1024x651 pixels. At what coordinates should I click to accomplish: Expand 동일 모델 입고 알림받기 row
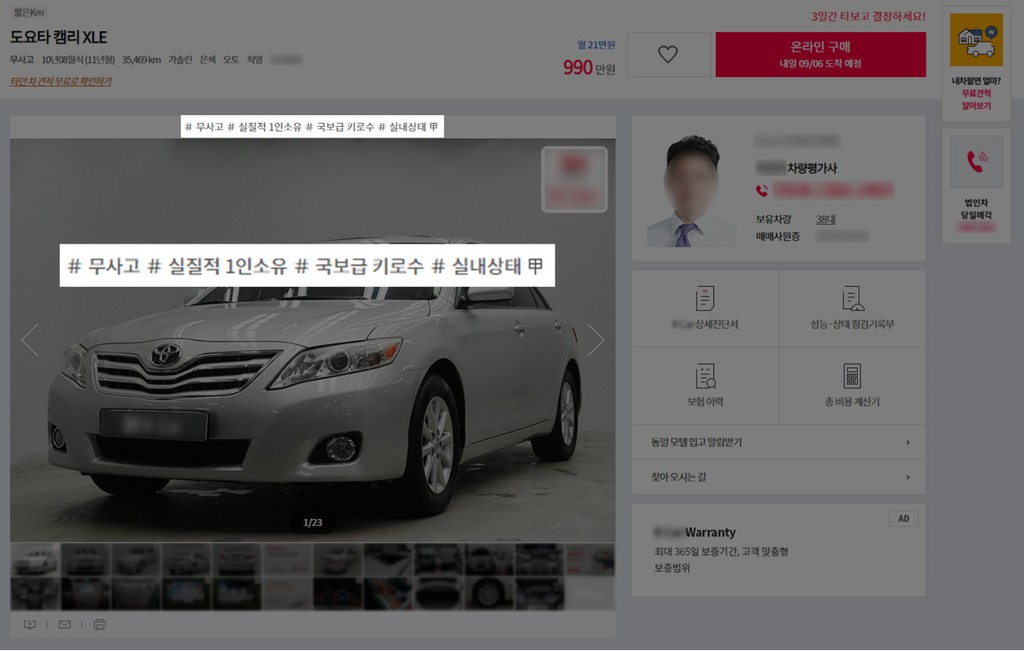pyautogui.click(x=778, y=442)
